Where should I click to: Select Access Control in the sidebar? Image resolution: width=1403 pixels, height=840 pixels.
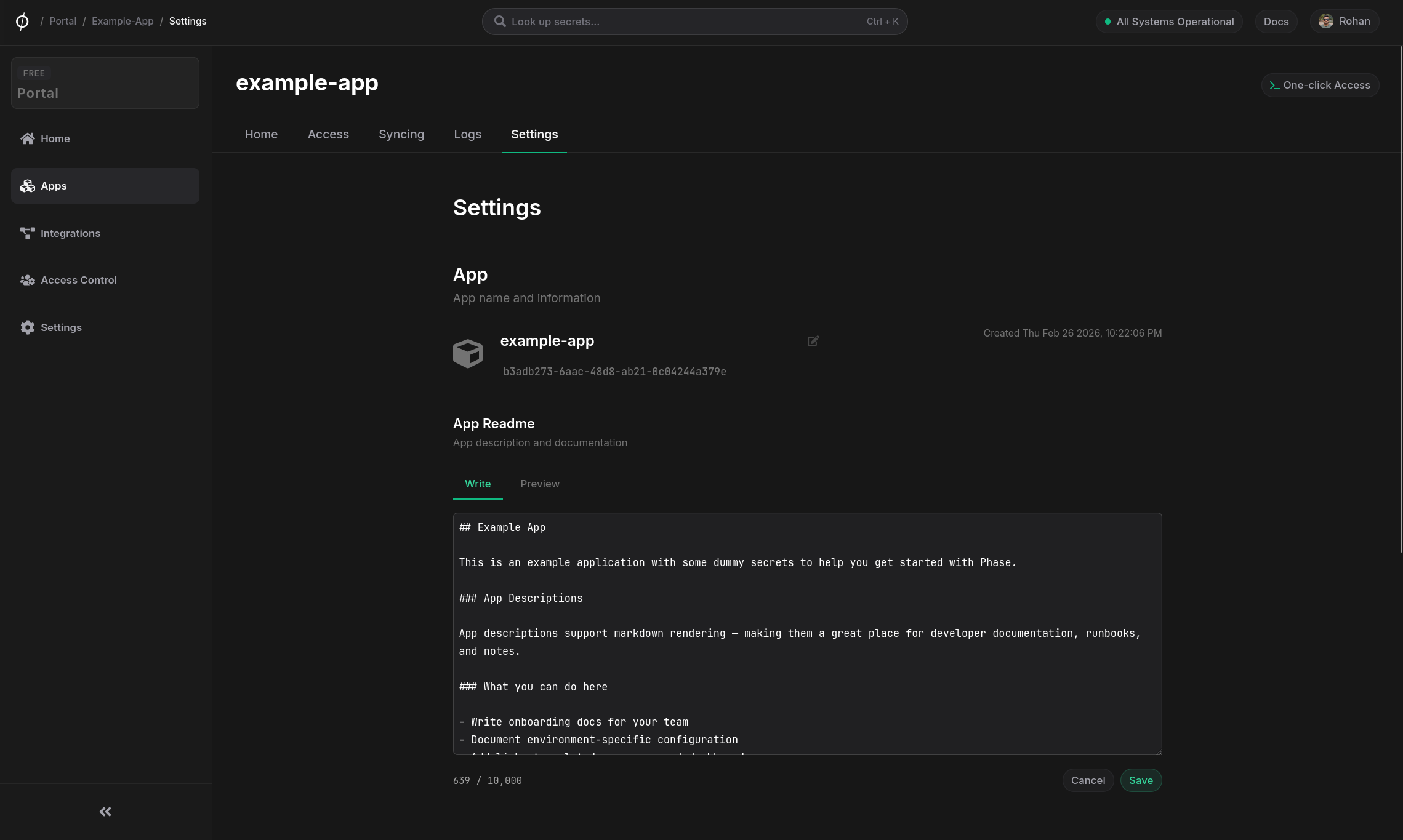(x=78, y=280)
